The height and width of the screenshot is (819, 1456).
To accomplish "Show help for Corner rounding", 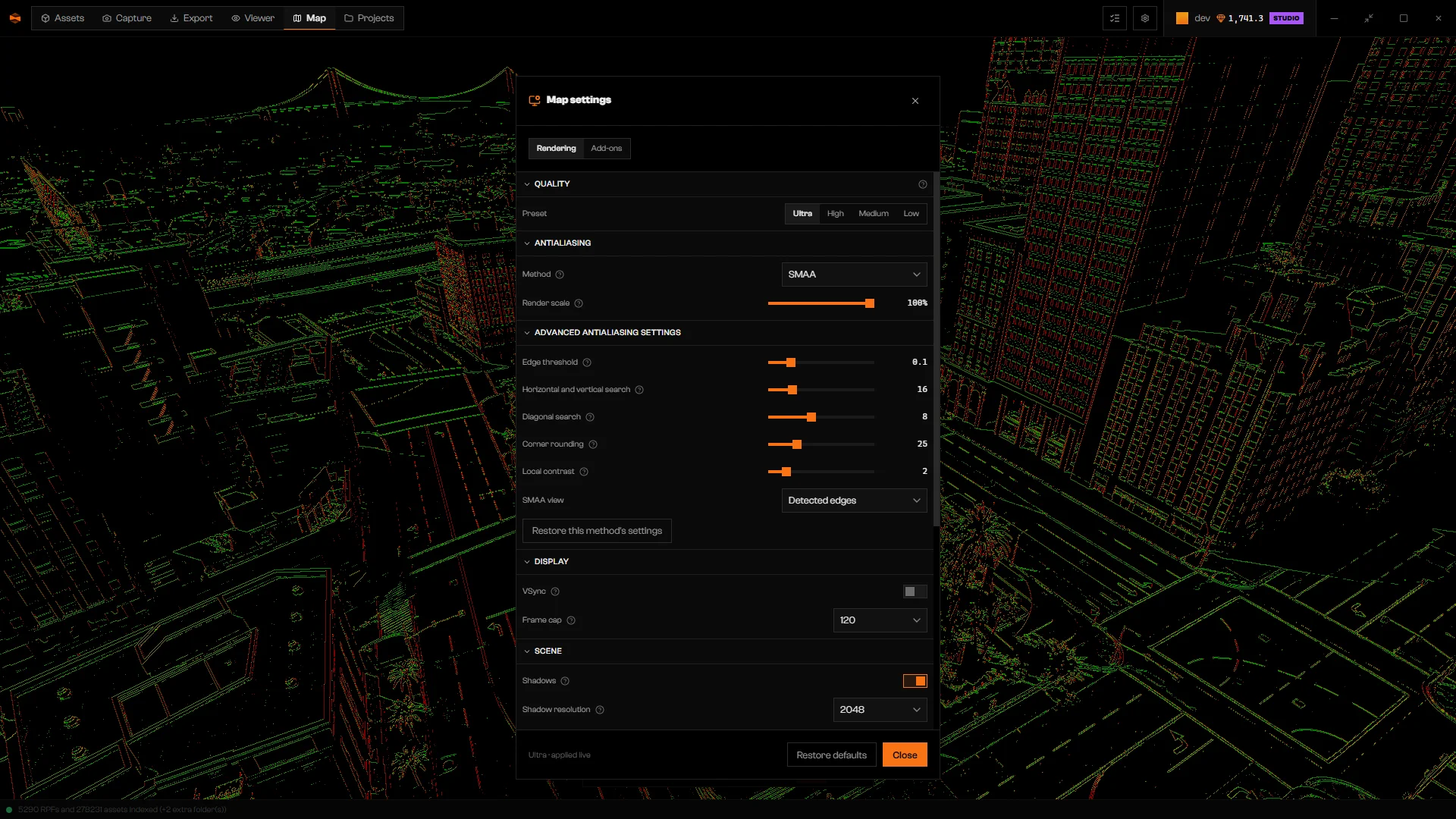I will 593,444.
